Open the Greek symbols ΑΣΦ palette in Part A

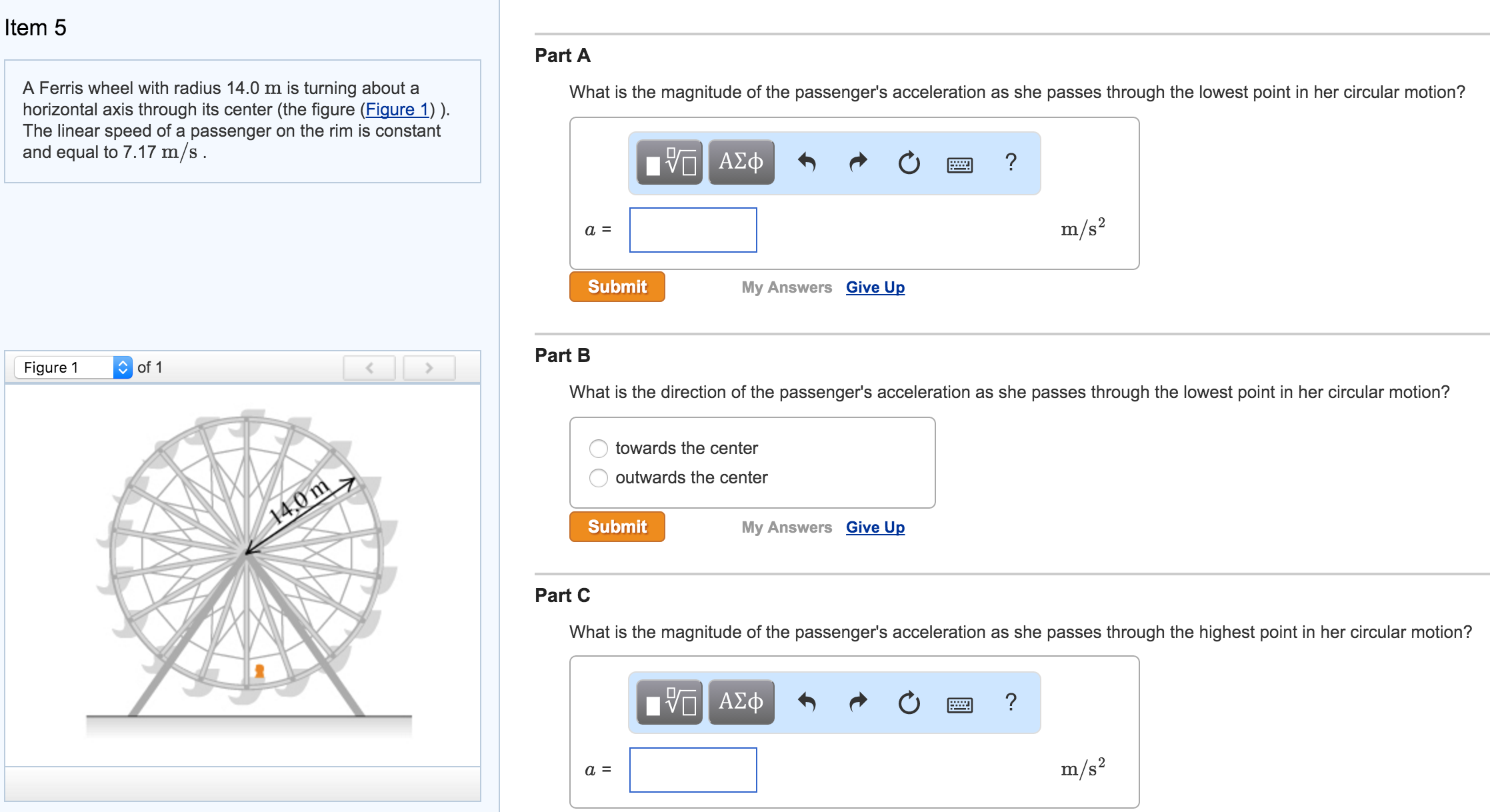click(741, 162)
